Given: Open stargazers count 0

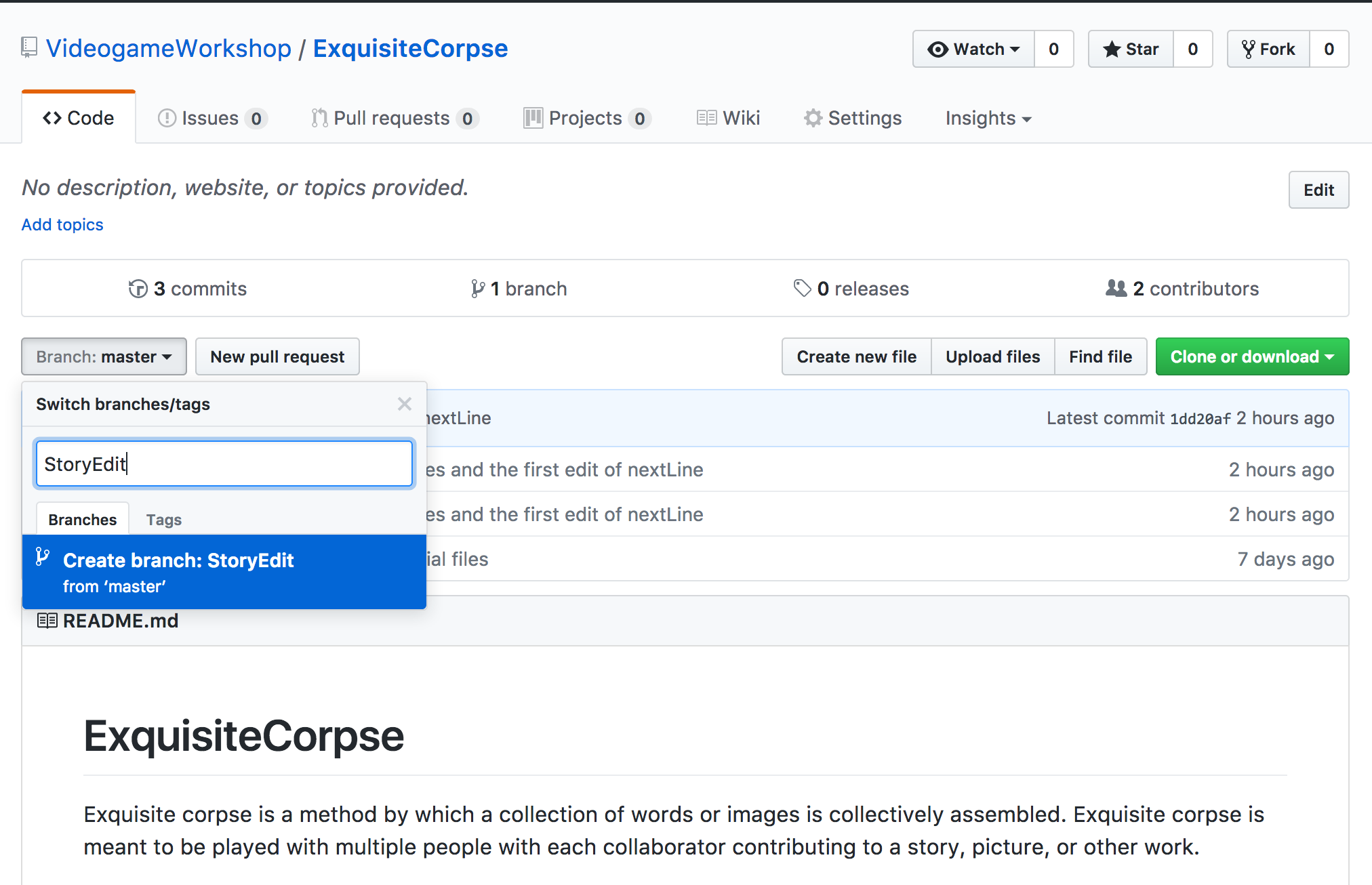Looking at the screenshot, I should click(1193, 49).
